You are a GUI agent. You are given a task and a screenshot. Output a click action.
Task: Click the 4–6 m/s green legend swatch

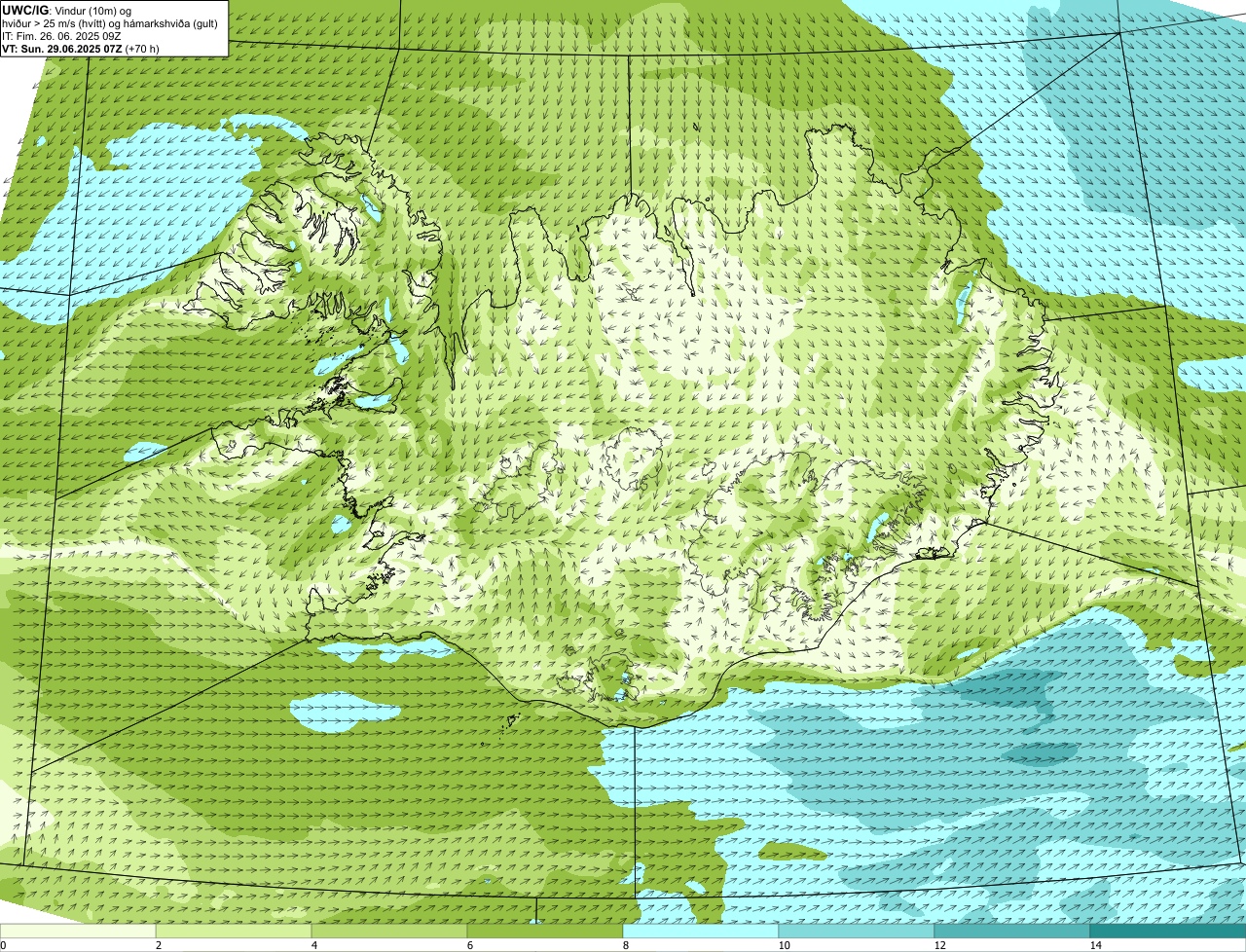tap(389, 931)
